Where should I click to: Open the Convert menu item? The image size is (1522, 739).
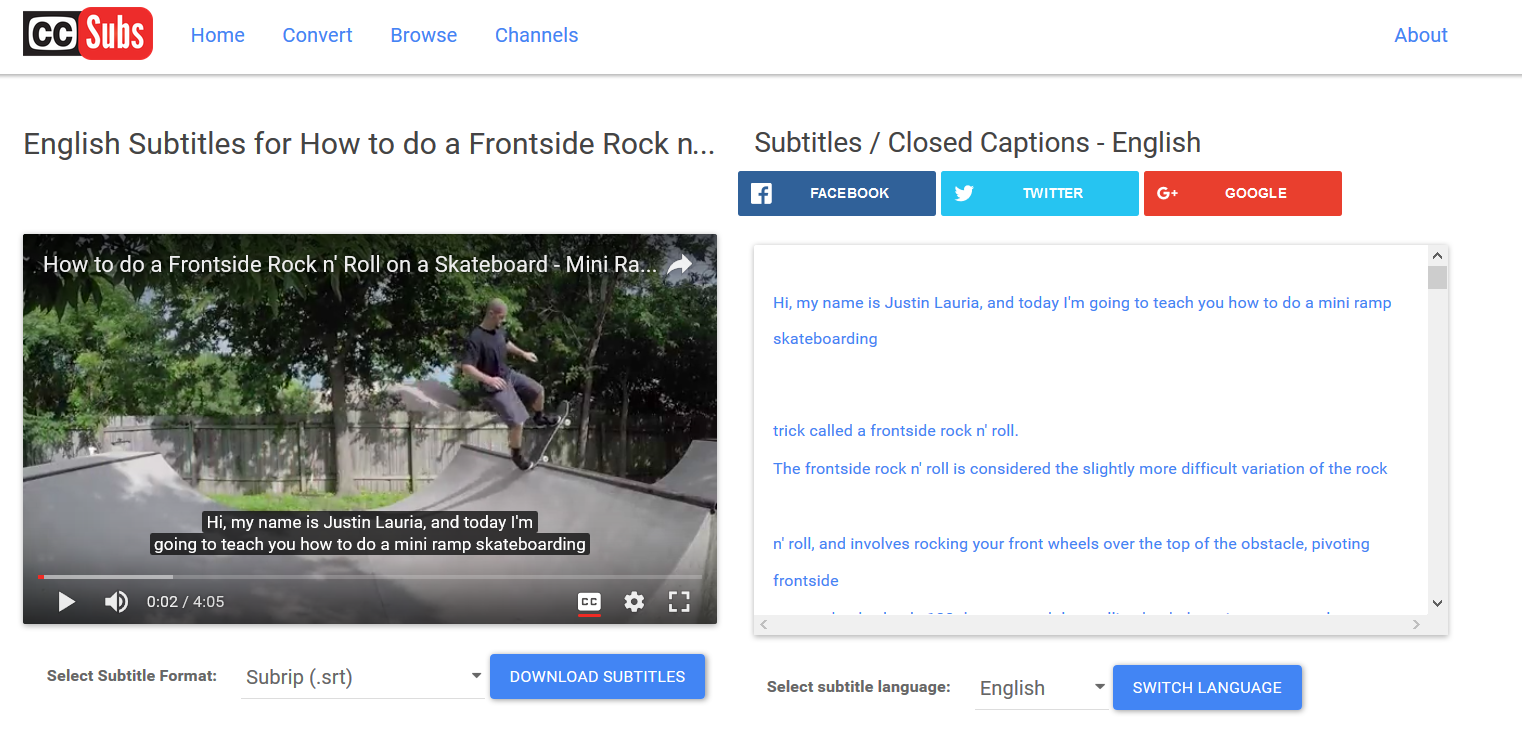pos(317,35)
